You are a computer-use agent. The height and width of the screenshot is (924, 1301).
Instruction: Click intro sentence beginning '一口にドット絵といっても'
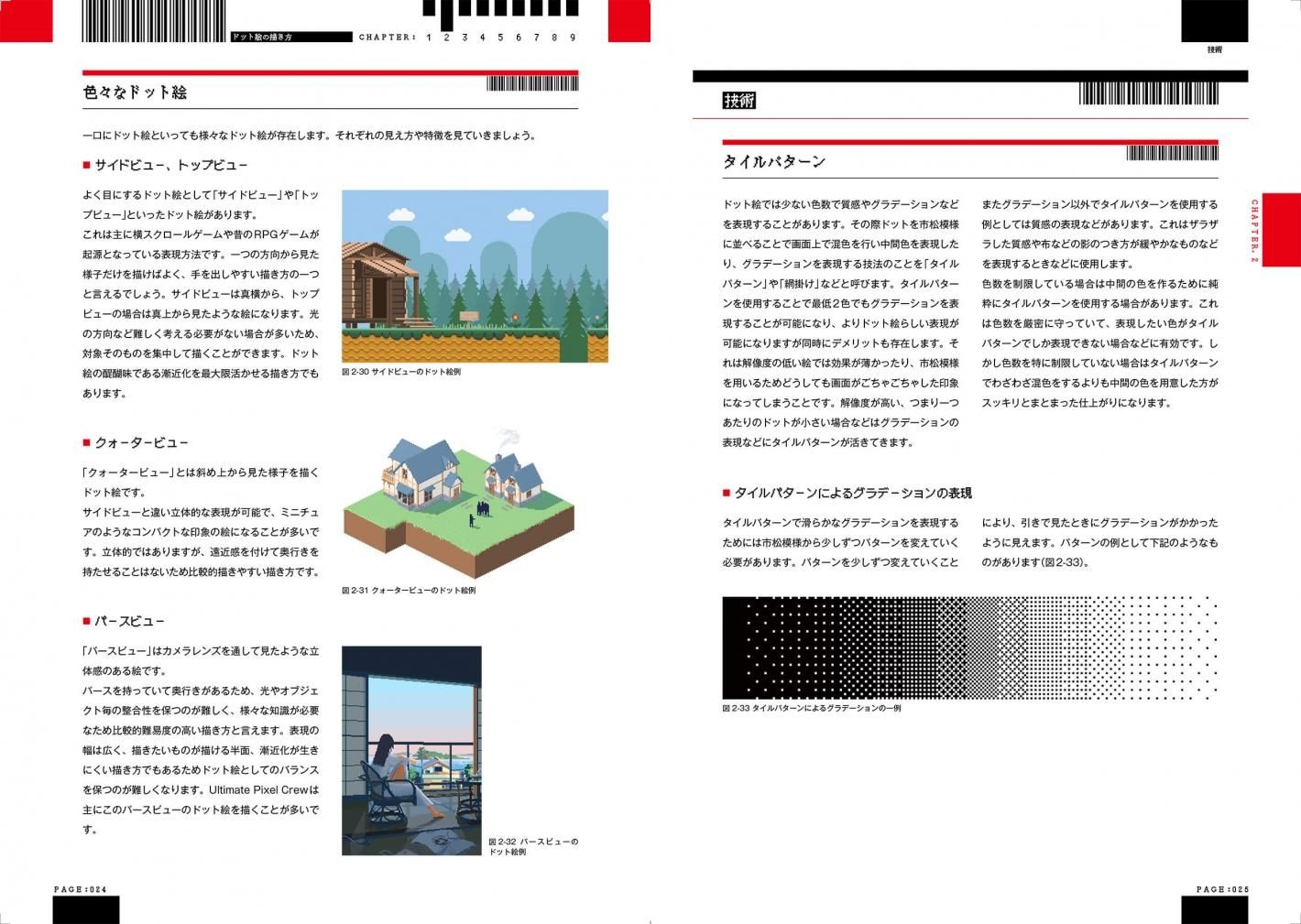(x=310, y=136)
